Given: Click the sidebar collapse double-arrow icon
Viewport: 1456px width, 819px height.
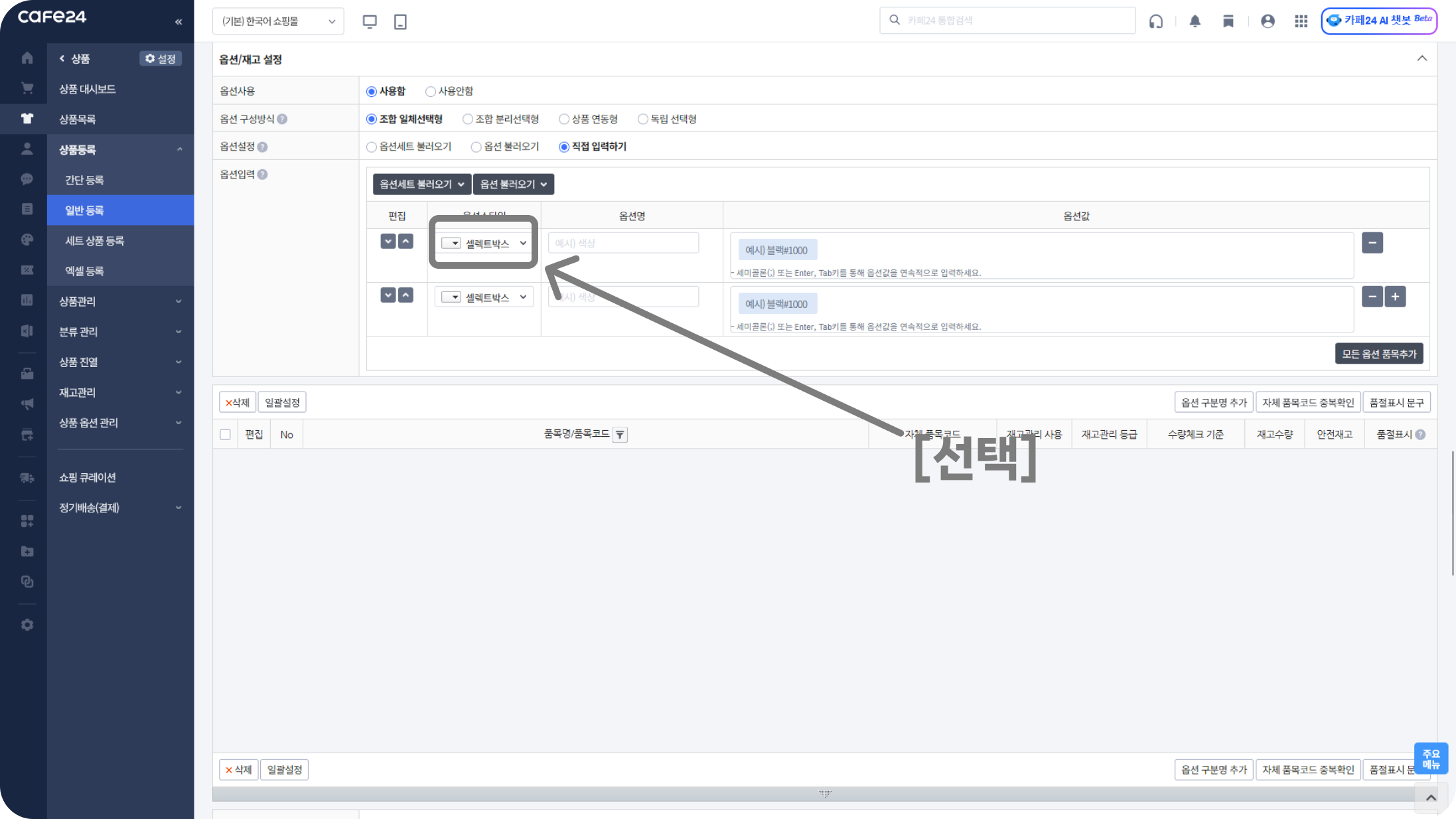Looking at the screenshot, I should click(x=179, y=22).
